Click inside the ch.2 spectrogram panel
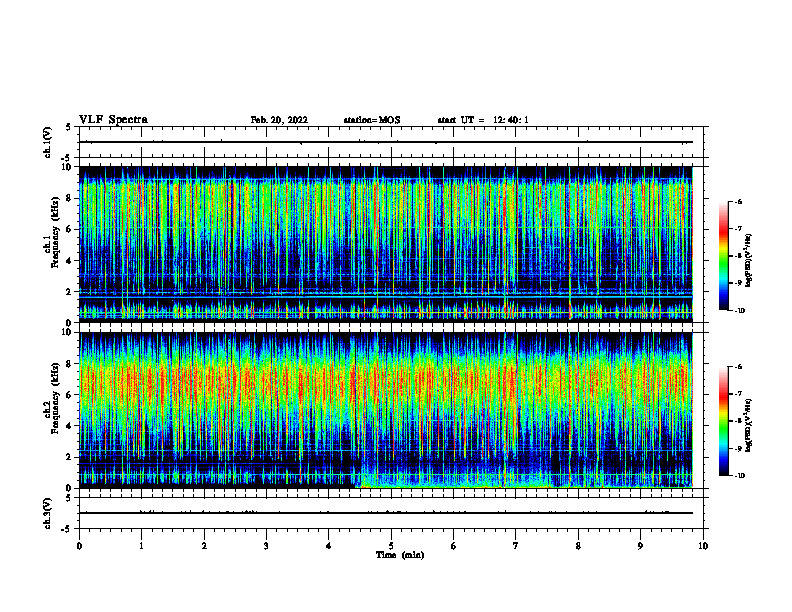792x612 pixels. (x=391, y=410)
